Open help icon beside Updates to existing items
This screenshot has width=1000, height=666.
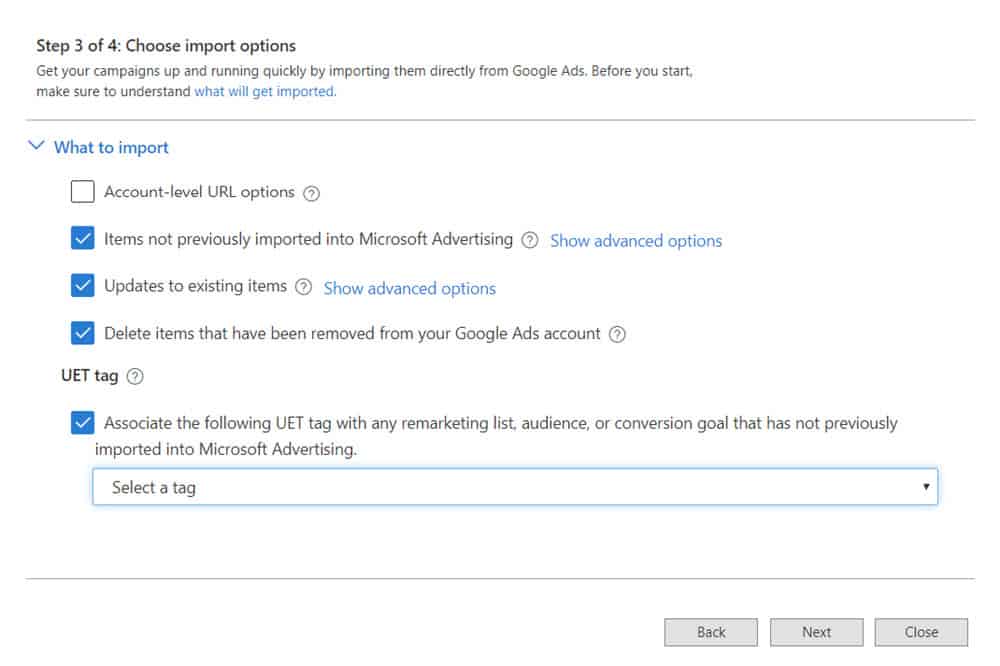click(304, 287)
